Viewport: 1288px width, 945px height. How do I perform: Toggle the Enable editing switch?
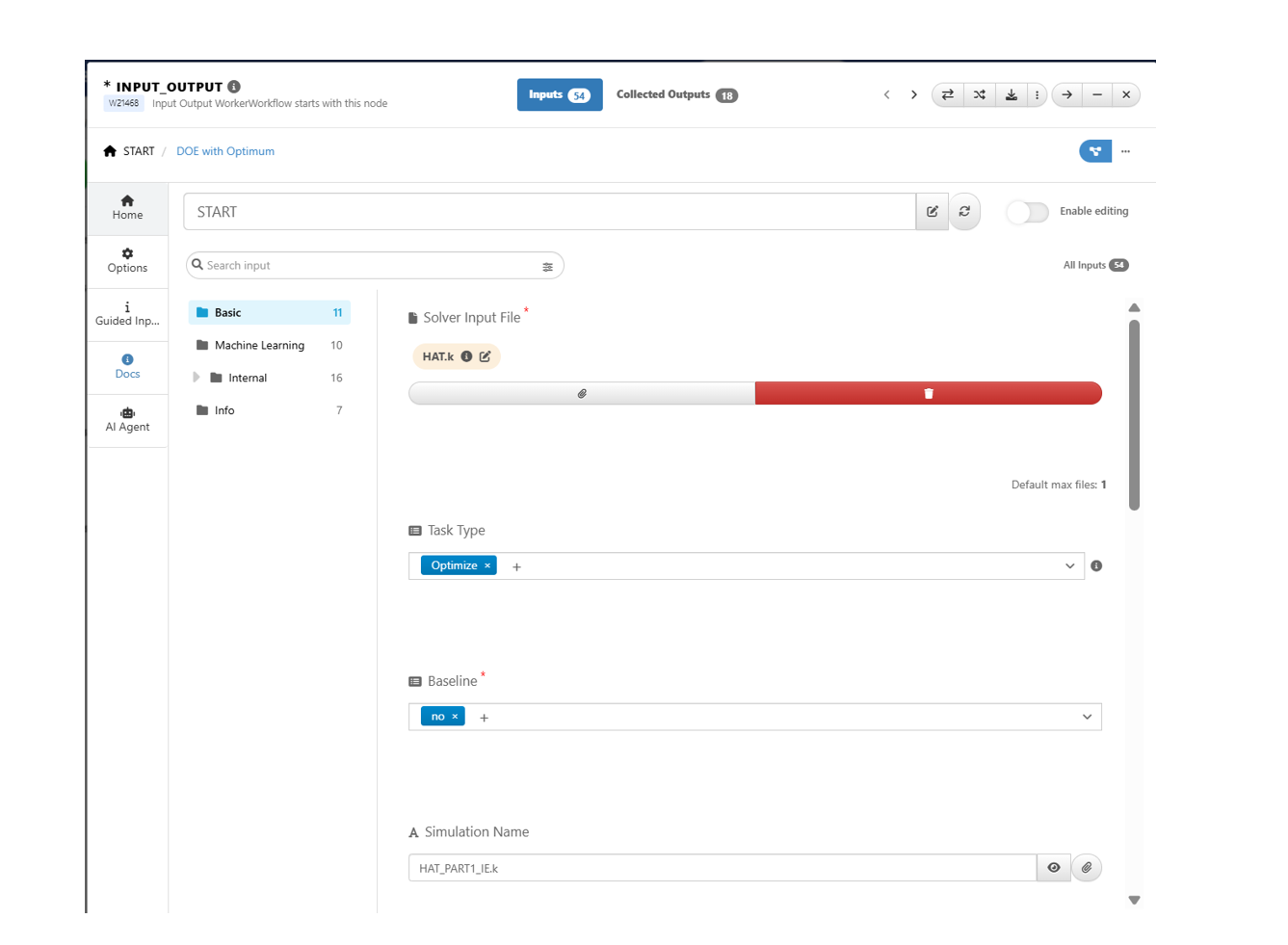tap(1027, 212)
